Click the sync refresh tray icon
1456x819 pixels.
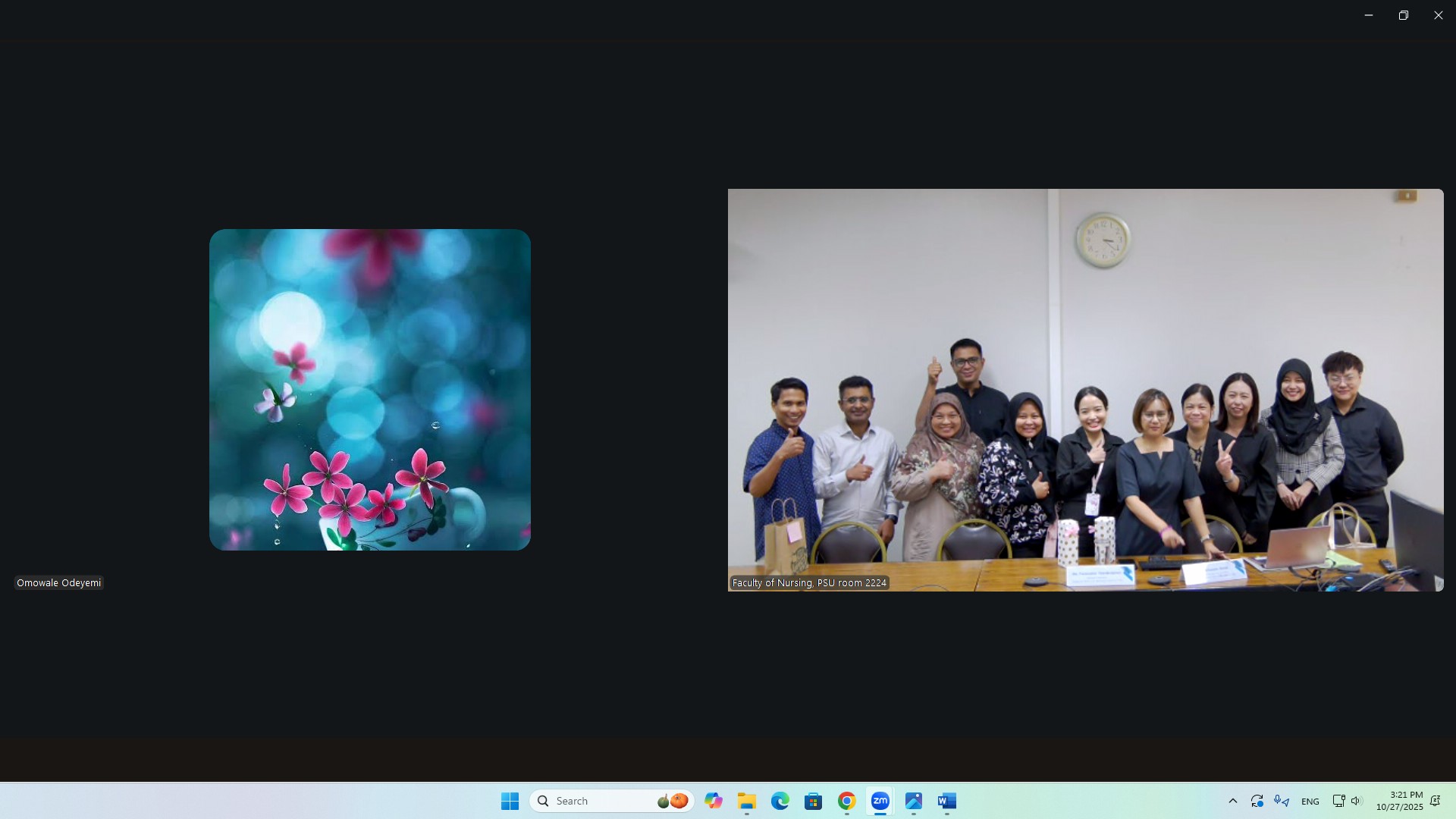[x=1257, y=801]
